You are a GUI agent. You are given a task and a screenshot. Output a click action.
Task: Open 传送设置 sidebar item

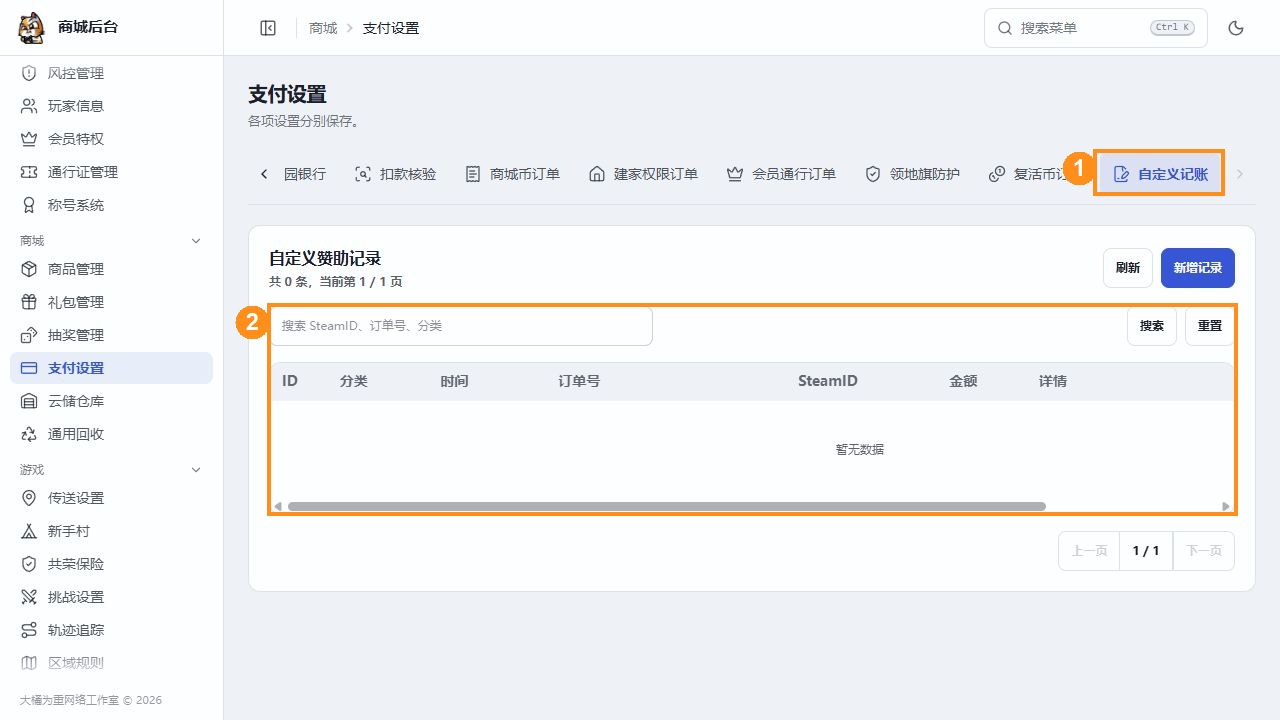pos(111,498)
